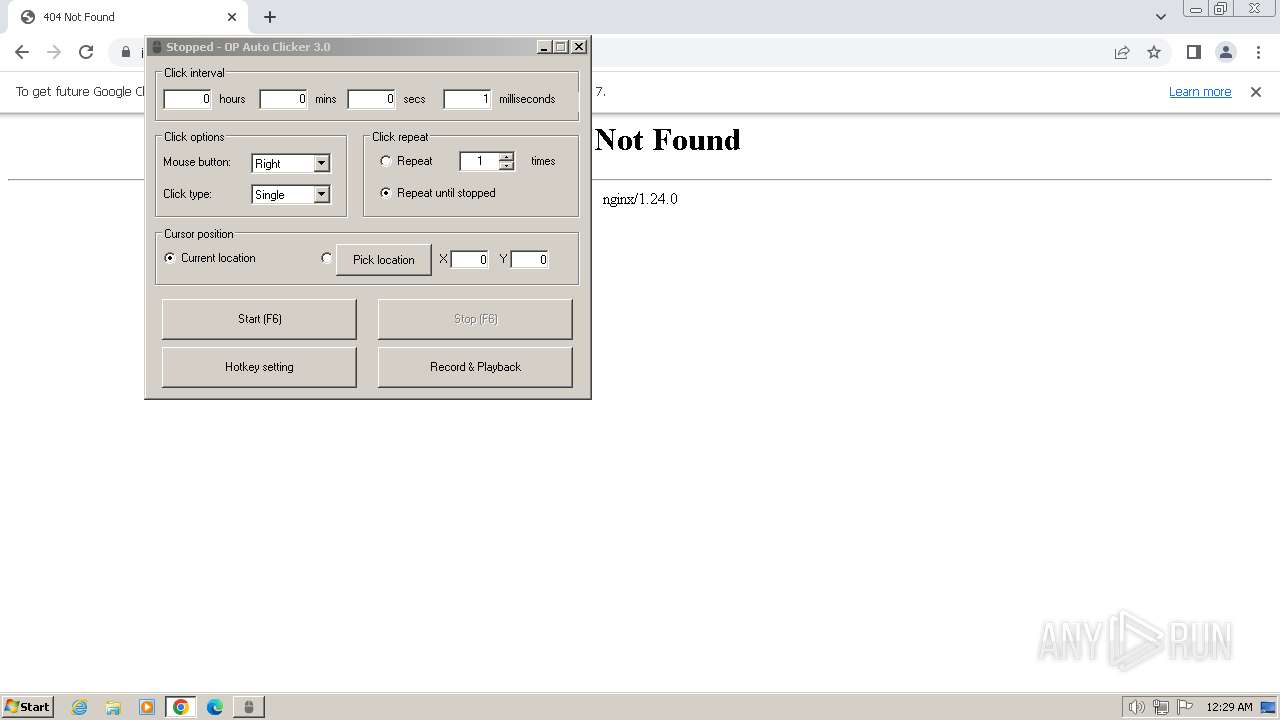This screenshot has width=1280, height=720.
Task: Reload the 404 page
Action: (x=86, y=52)
